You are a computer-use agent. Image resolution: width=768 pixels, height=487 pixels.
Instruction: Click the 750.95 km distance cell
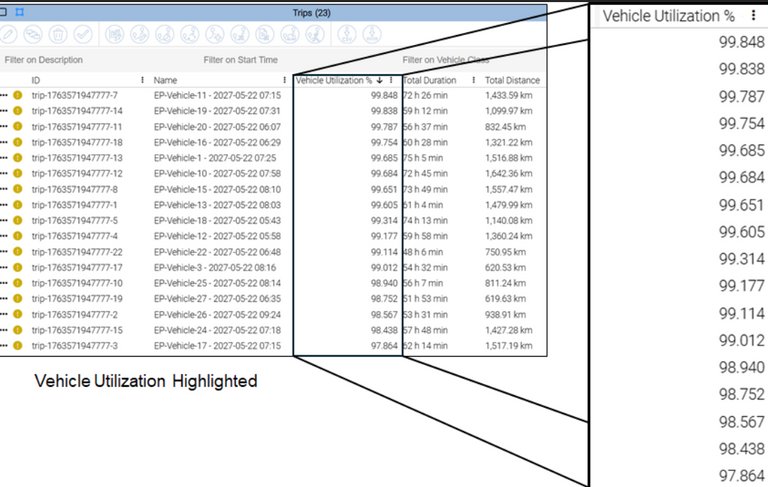pos(505,251)
